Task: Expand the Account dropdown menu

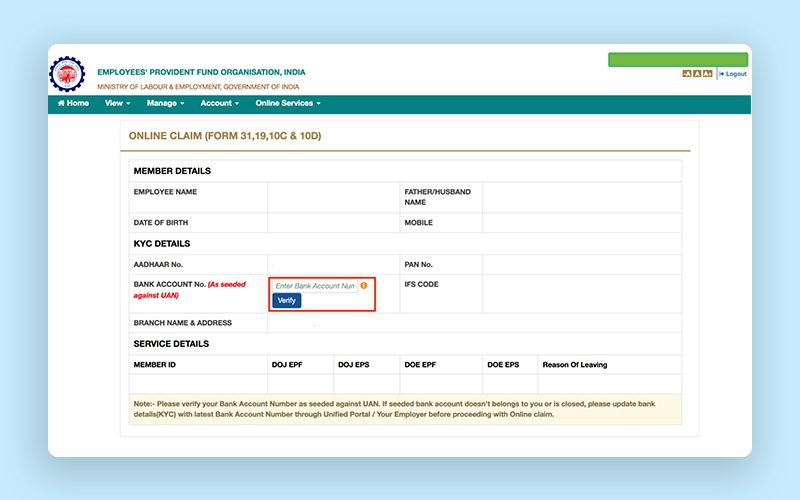Action: 219,103
